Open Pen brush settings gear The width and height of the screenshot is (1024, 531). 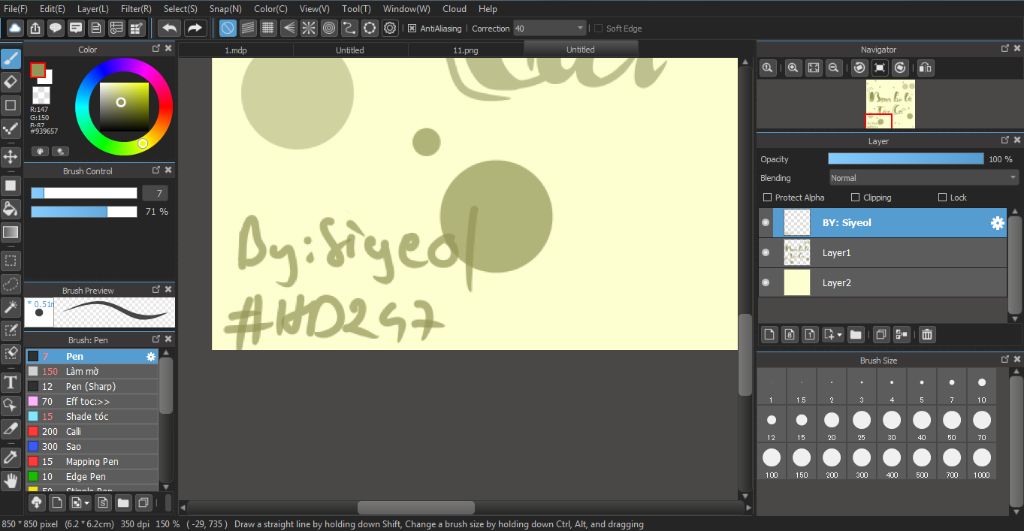click(151, 357)
